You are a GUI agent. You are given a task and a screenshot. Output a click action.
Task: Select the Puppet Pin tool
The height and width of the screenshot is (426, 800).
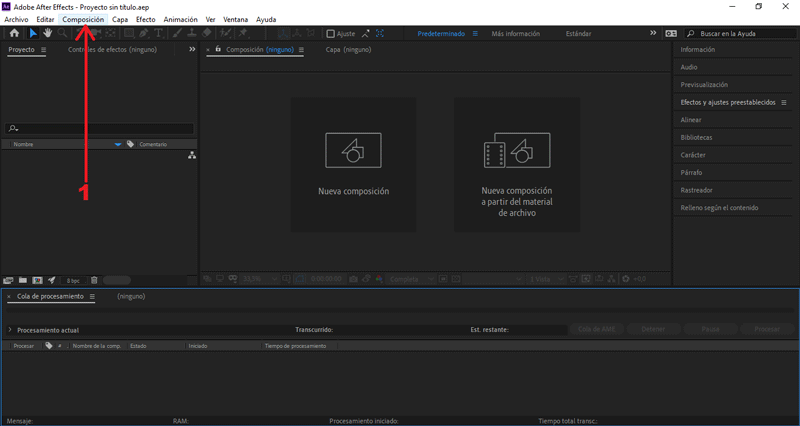pyautogui.click(x=243, y=33)
